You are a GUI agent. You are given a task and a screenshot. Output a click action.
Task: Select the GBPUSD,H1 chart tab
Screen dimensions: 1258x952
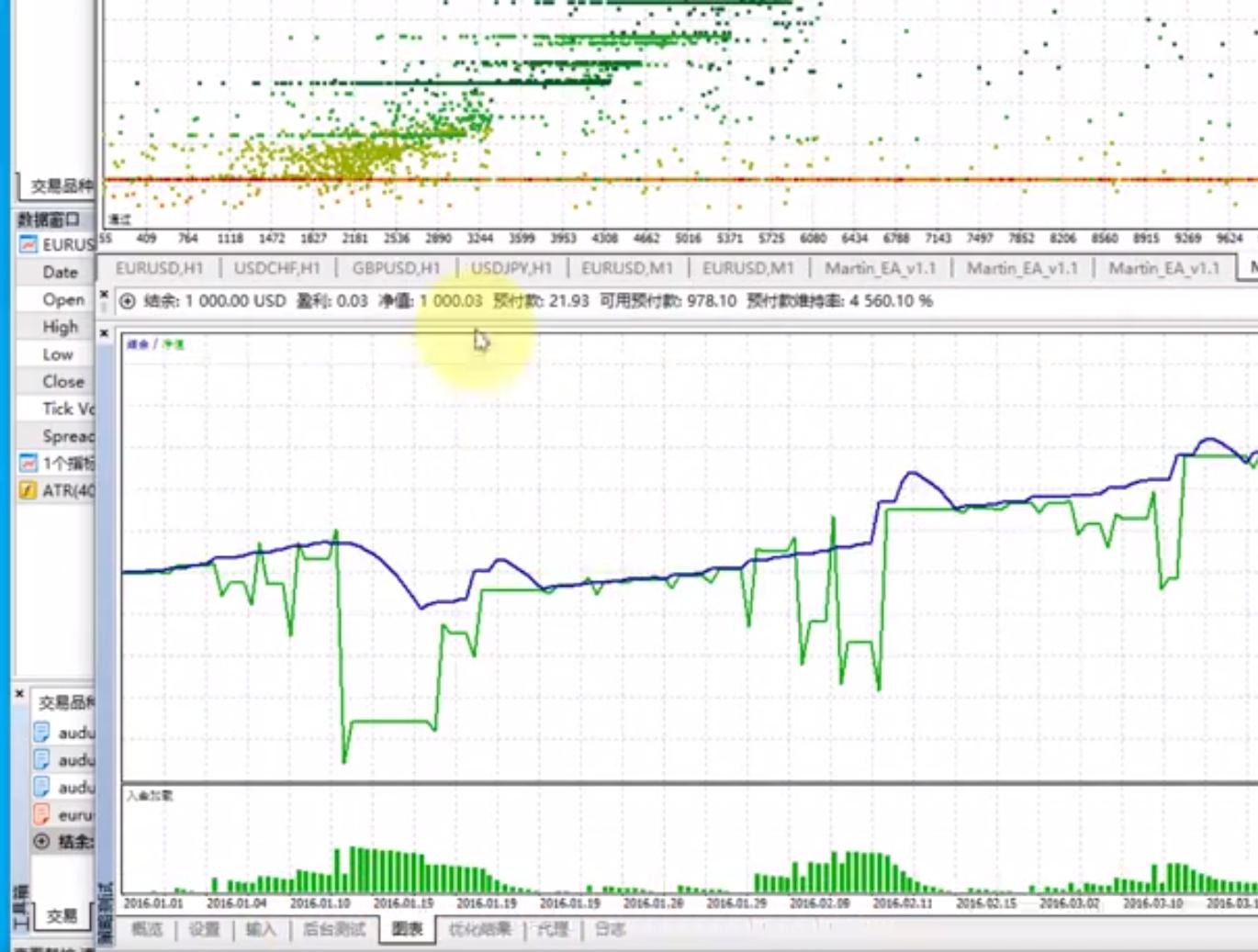click(x=396, y=268)
